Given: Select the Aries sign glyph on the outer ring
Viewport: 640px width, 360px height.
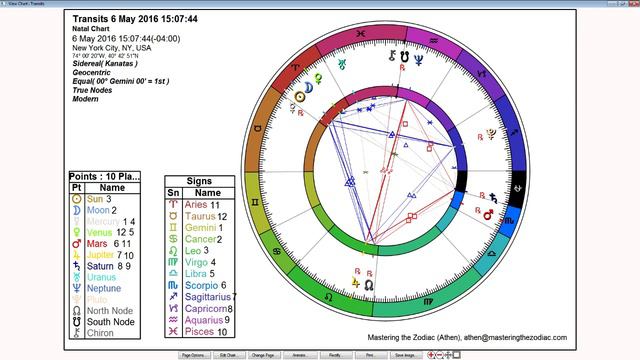Looking at the screenshot, I should coord(295,67).
